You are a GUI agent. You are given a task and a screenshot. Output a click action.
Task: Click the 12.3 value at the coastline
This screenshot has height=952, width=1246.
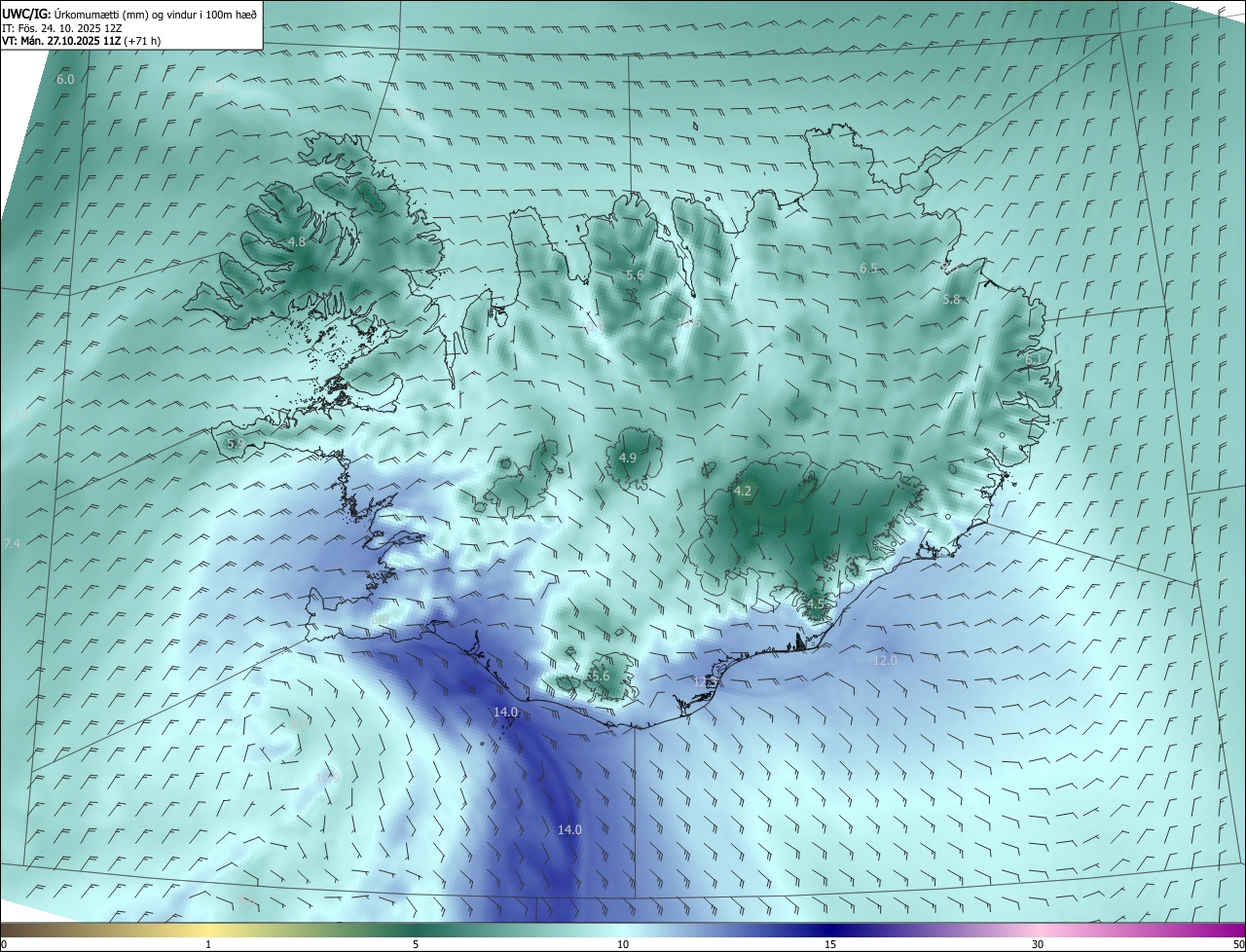click(705, 681)
